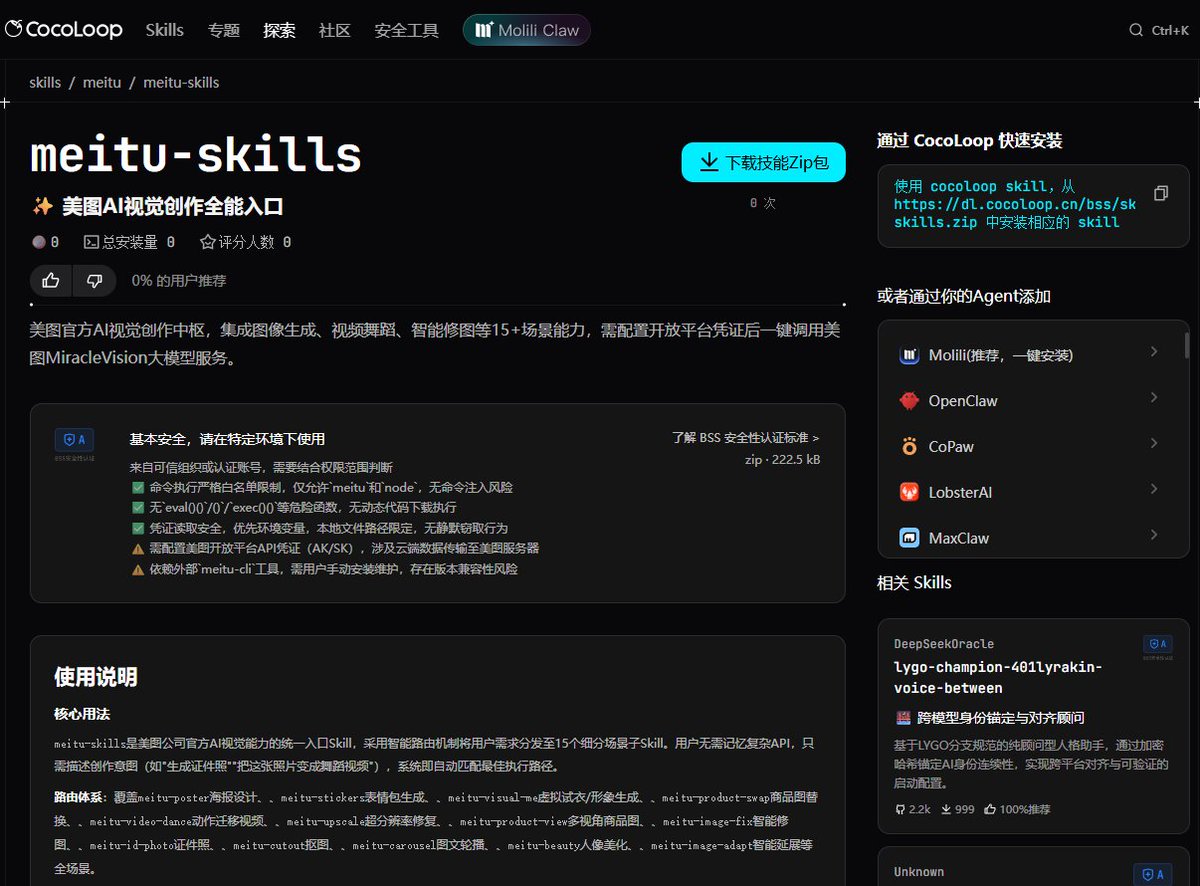The height and width of the screenshot is (886, 1200).
Task: Click the OpenClaw red icon
Action: coord(909,401)
